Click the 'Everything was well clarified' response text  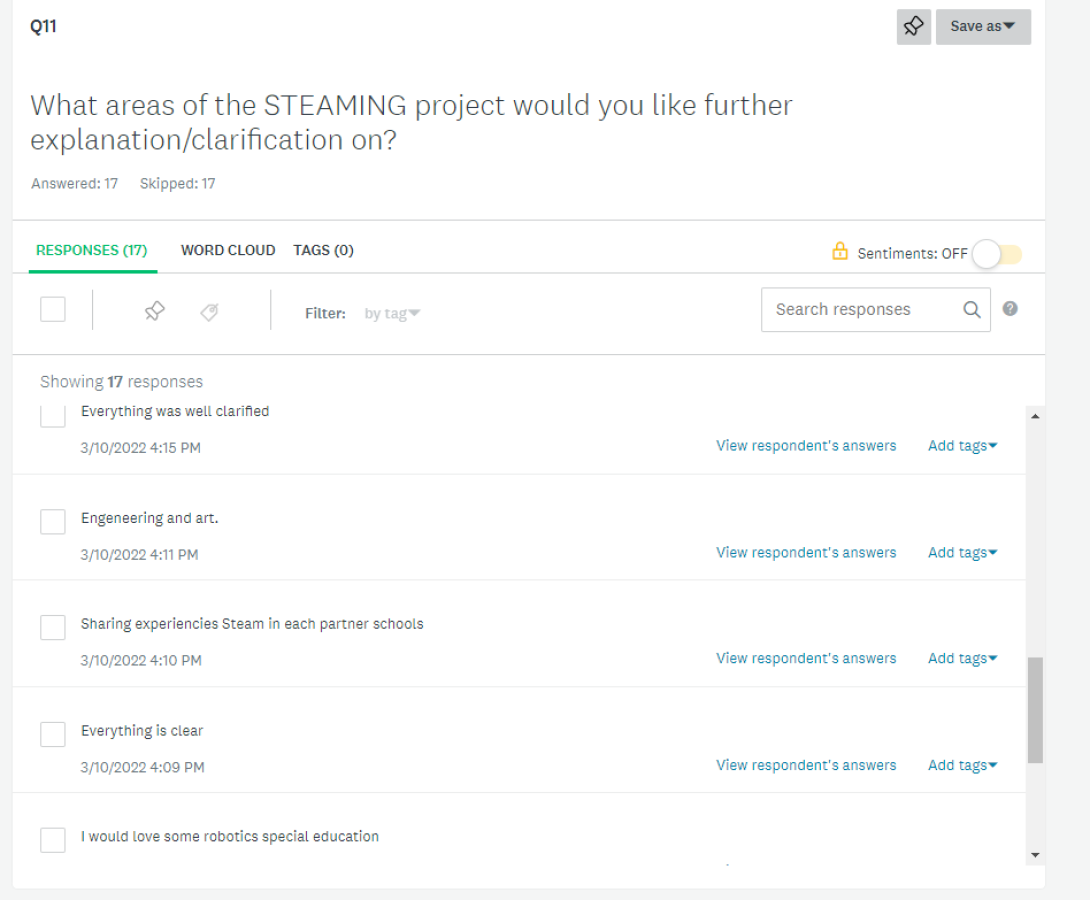point(174,411)
